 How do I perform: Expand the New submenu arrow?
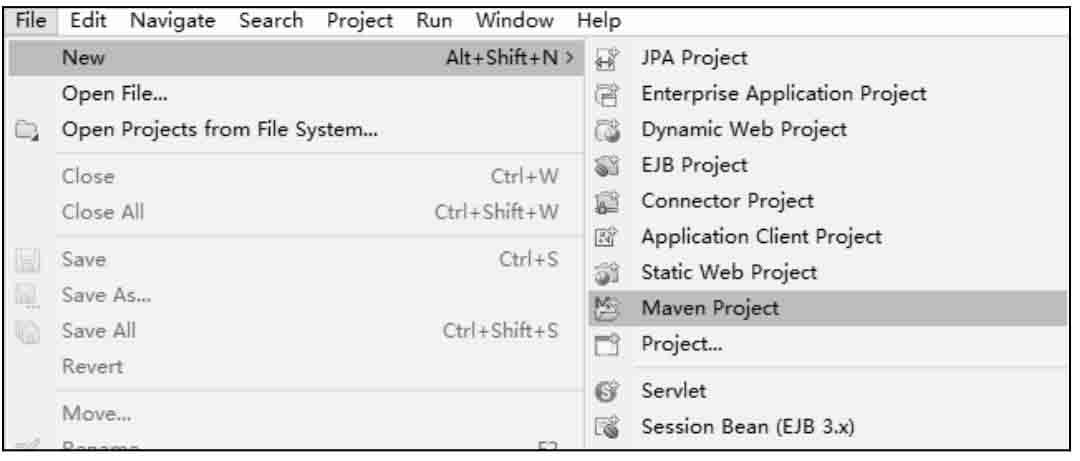[x=569, y=58]
